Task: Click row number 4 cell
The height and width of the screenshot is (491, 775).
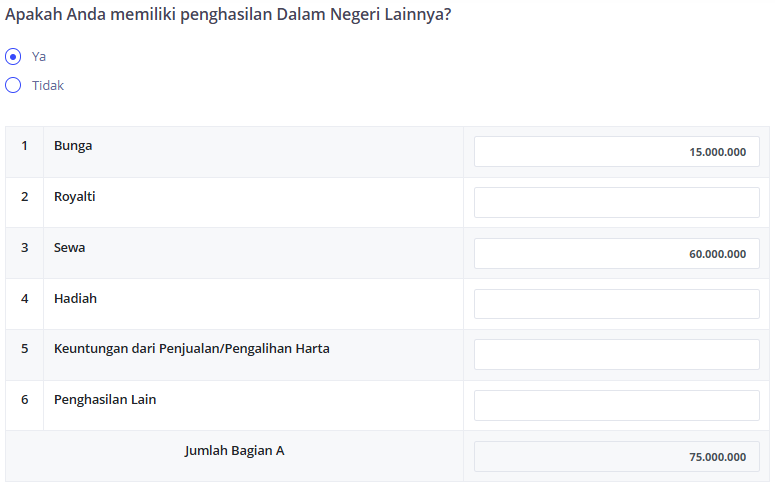Action: click(25, 304)
